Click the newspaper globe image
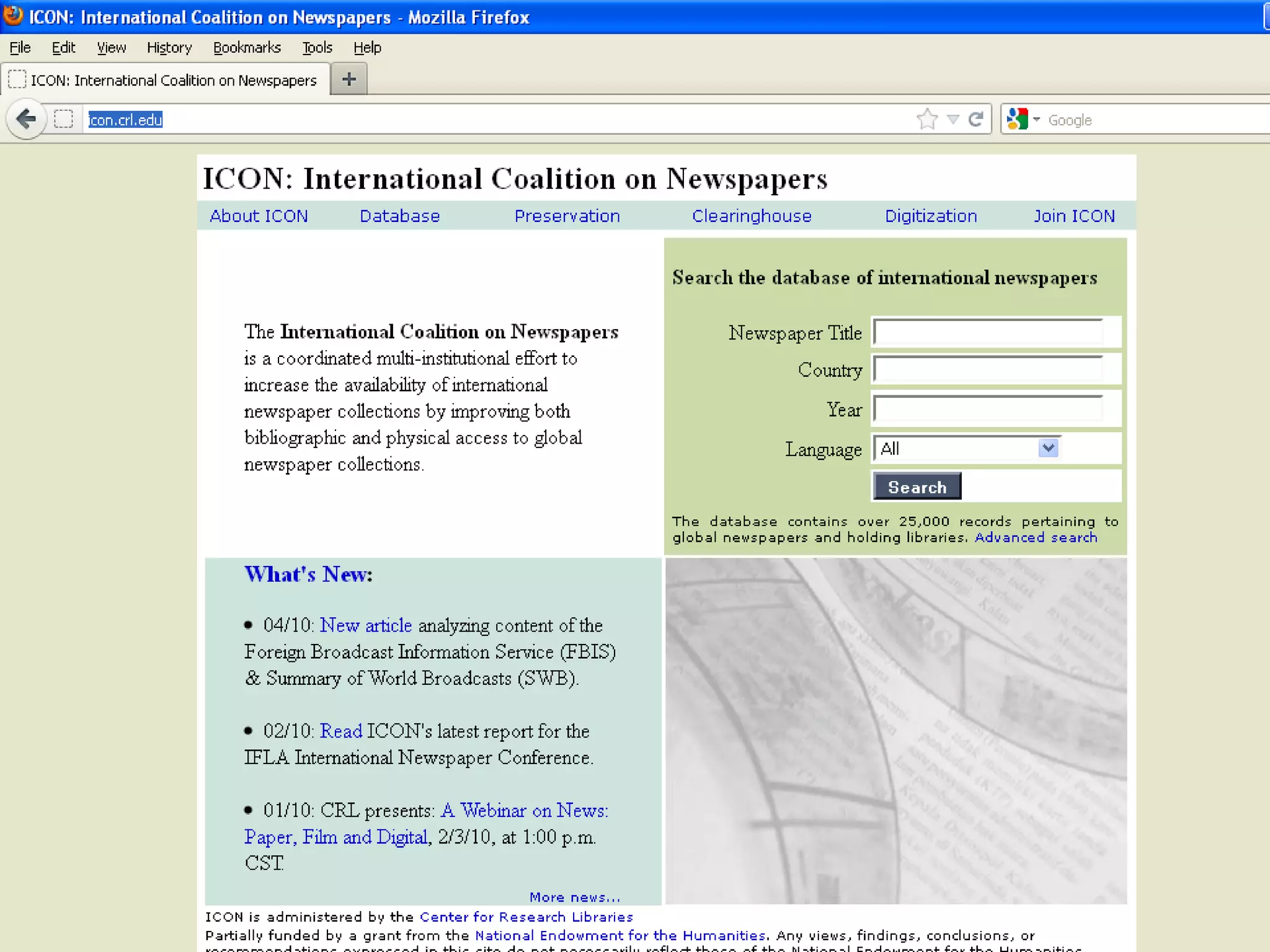This screenshot has height=952, width=1270. tap(895, 730)
